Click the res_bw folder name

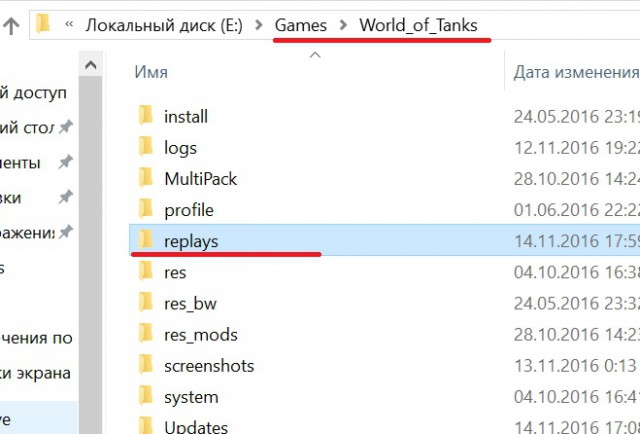click(190, 304)
